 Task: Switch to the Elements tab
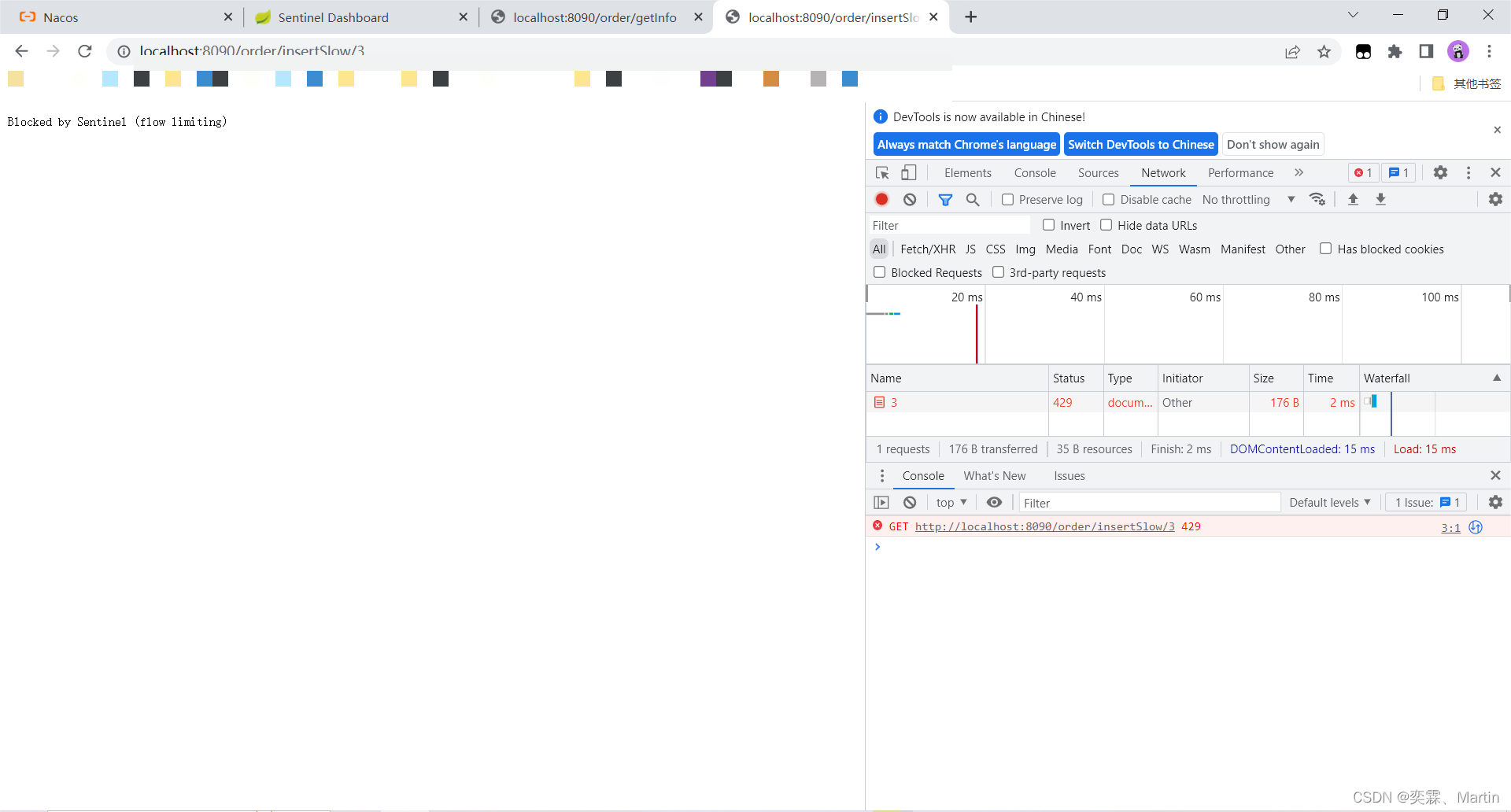coord(967,173)
